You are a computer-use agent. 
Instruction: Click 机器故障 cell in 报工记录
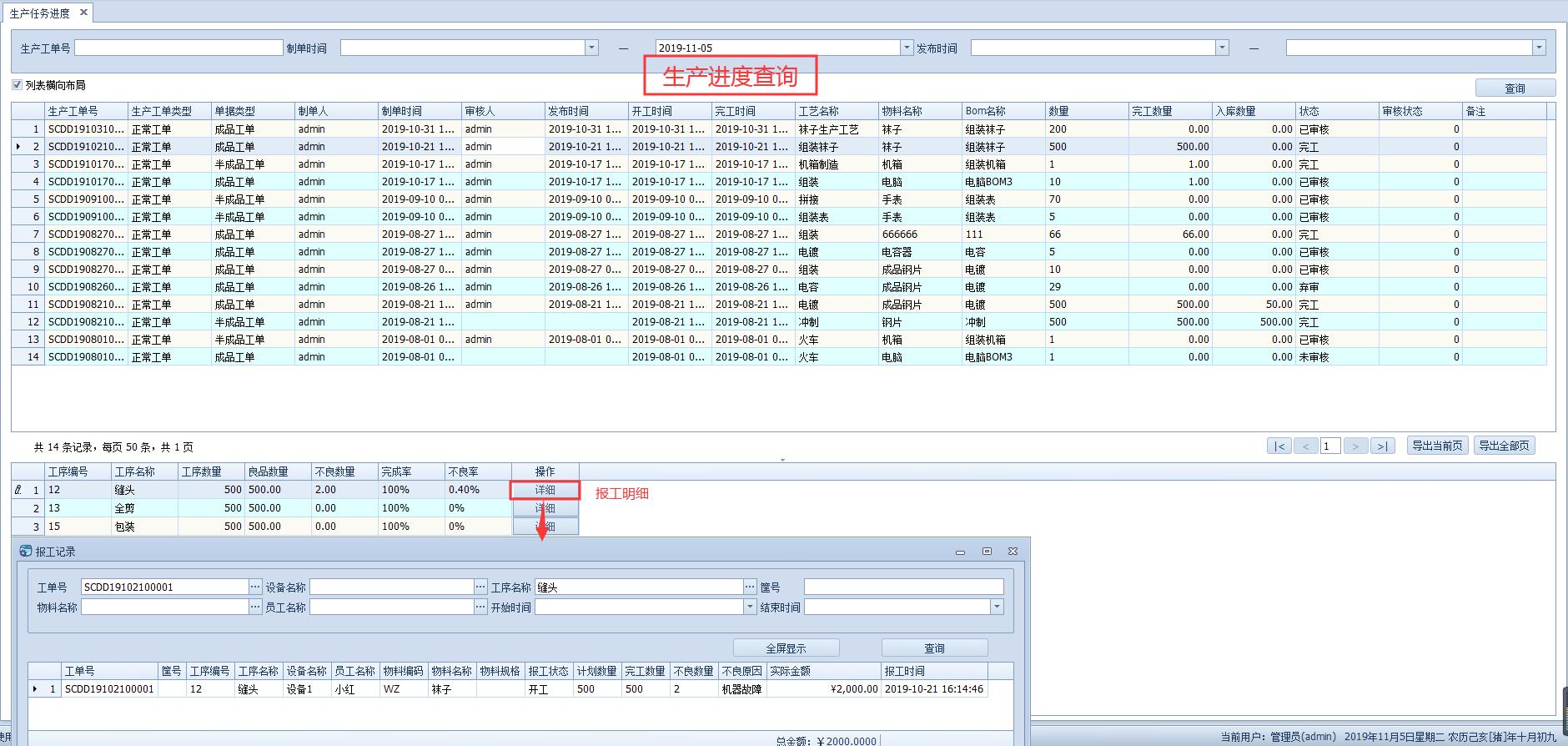(x=742, y=689)
